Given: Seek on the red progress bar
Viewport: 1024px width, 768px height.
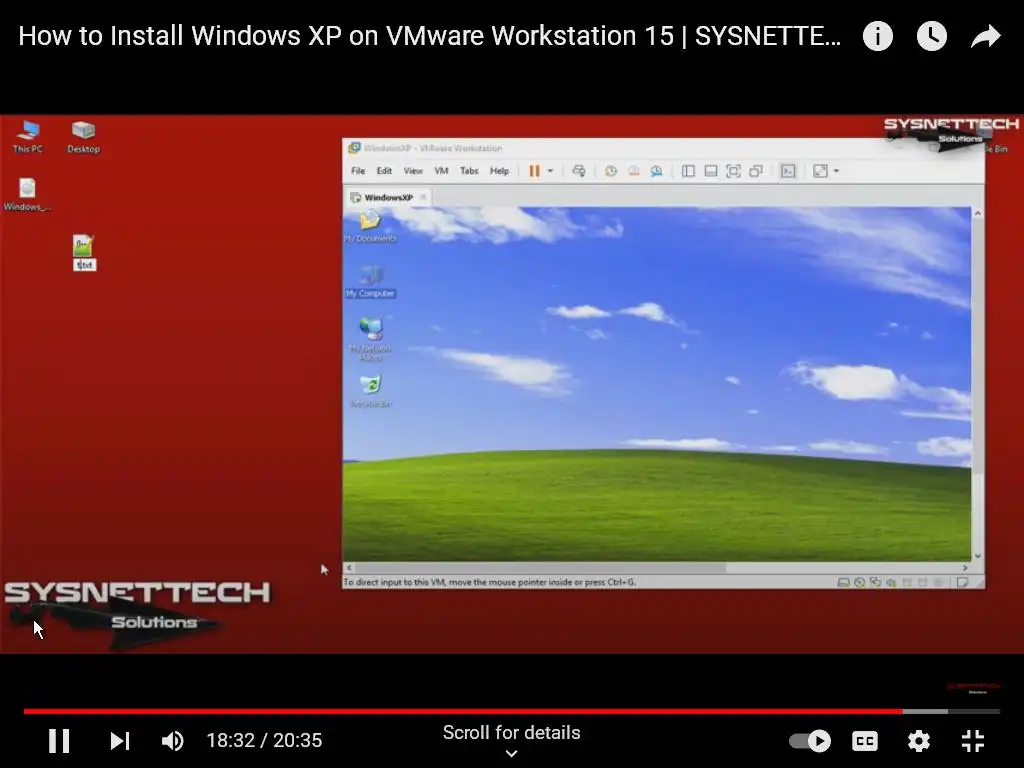Looking at the screenshot, I should 464,711.
